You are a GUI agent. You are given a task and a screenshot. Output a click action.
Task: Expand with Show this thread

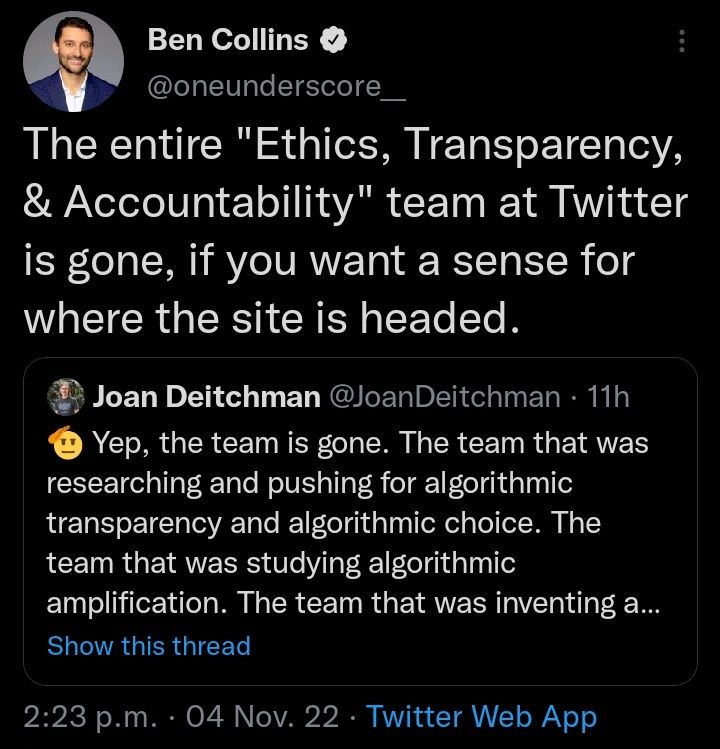148,646
